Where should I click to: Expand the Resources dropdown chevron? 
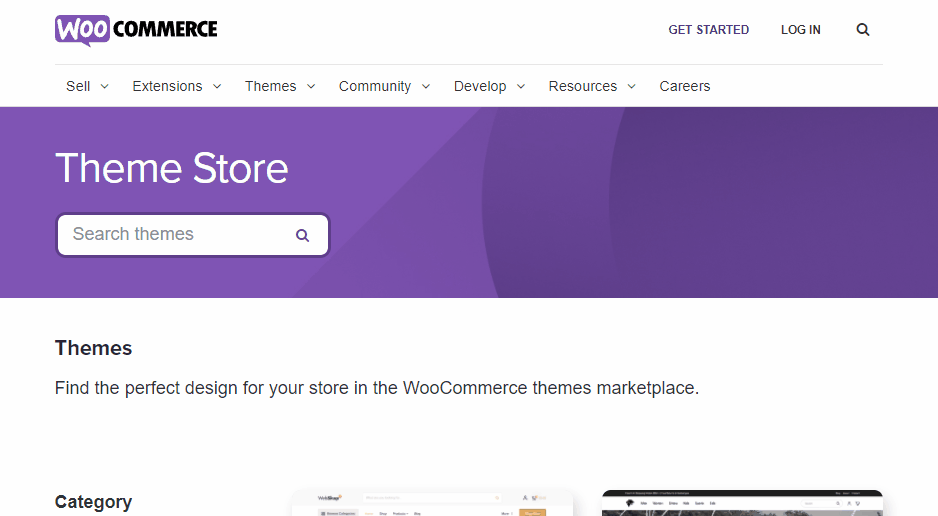tap(632, 87)
